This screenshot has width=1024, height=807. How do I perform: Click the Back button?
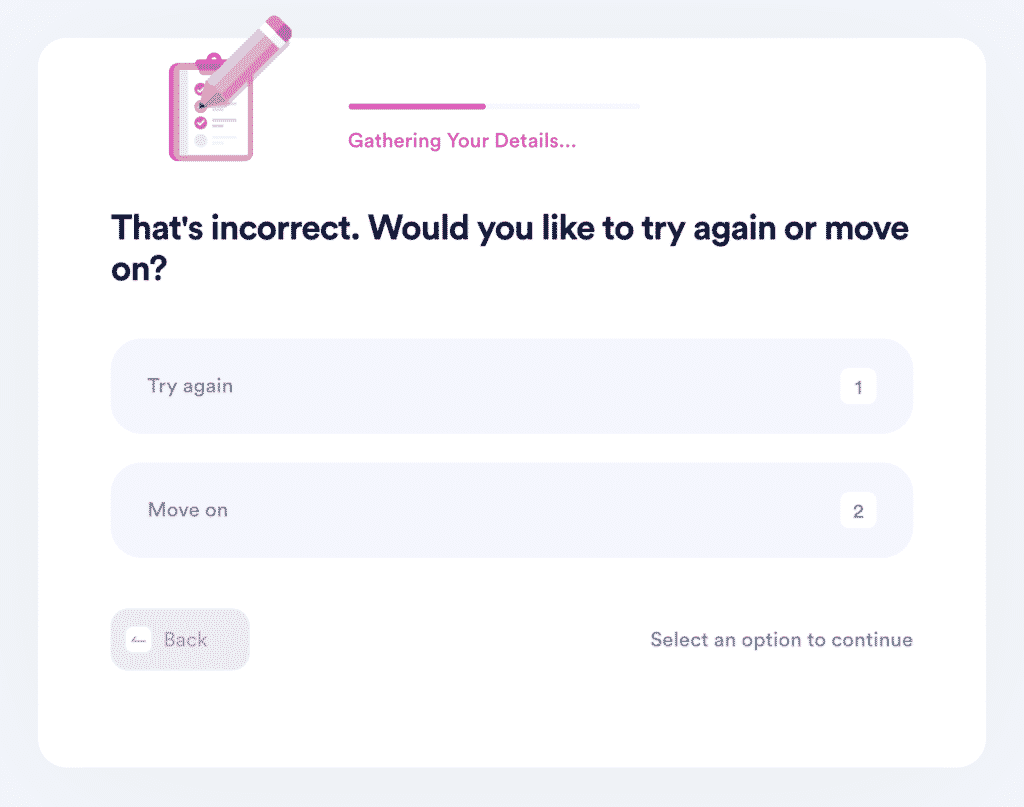(180, 639)
